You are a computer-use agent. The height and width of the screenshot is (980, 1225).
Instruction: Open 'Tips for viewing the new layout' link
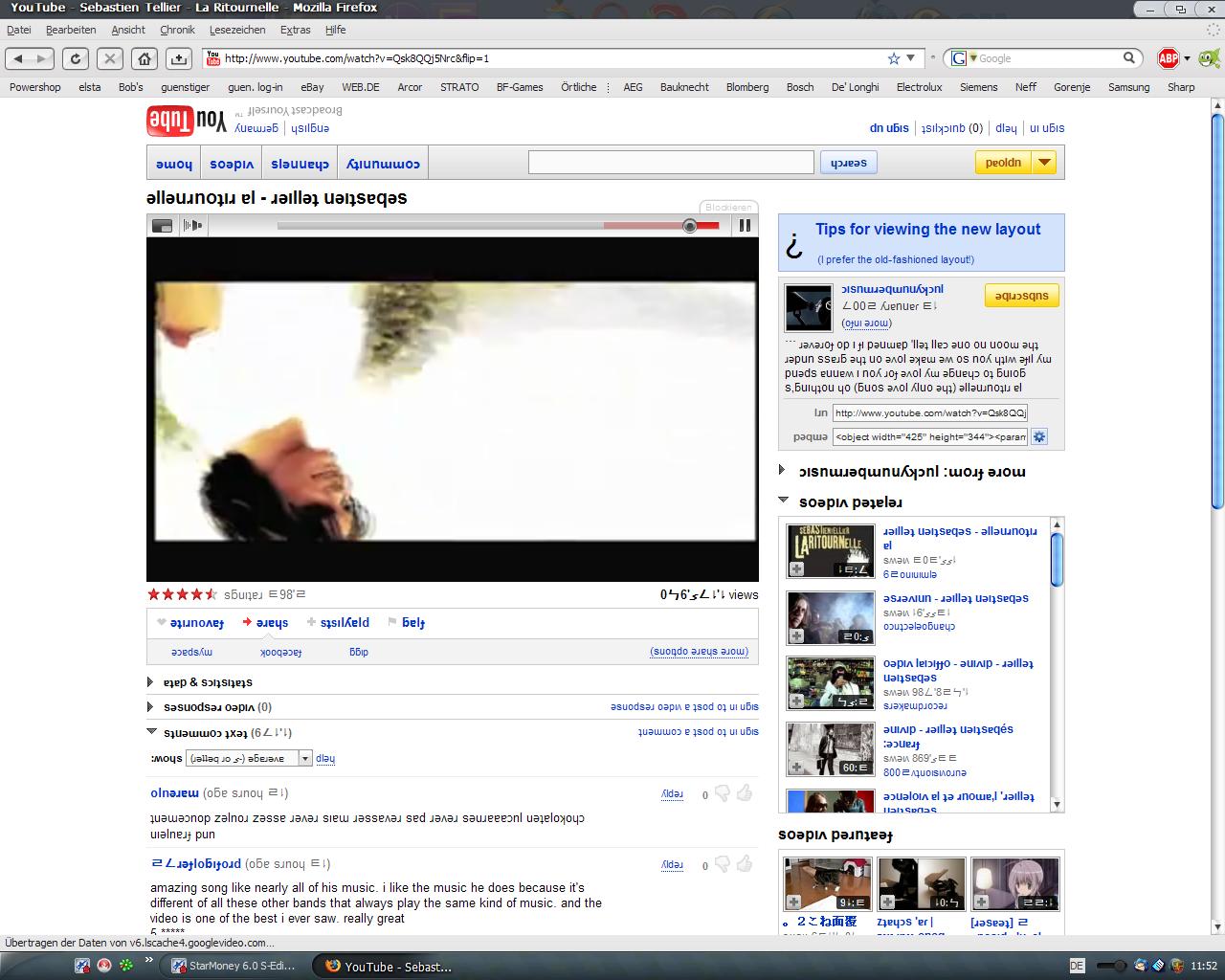(927, 230)
